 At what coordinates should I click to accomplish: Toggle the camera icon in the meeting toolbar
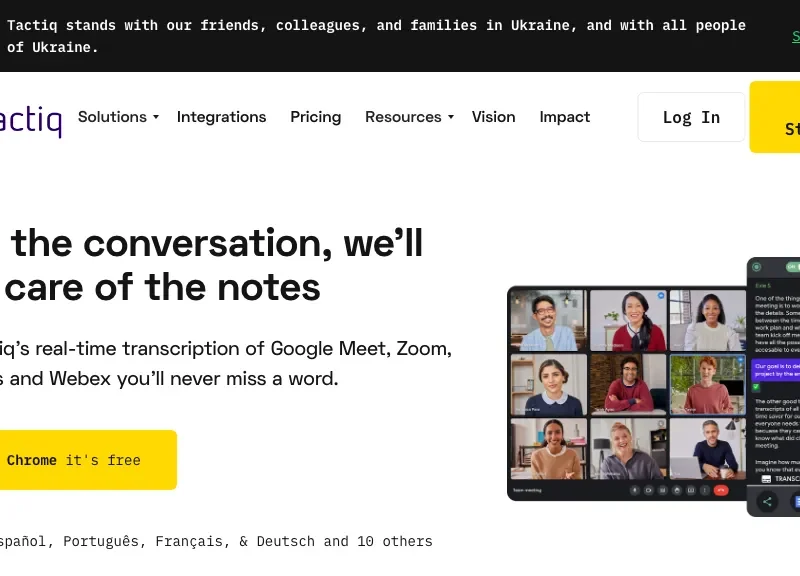tap(648, 490)
